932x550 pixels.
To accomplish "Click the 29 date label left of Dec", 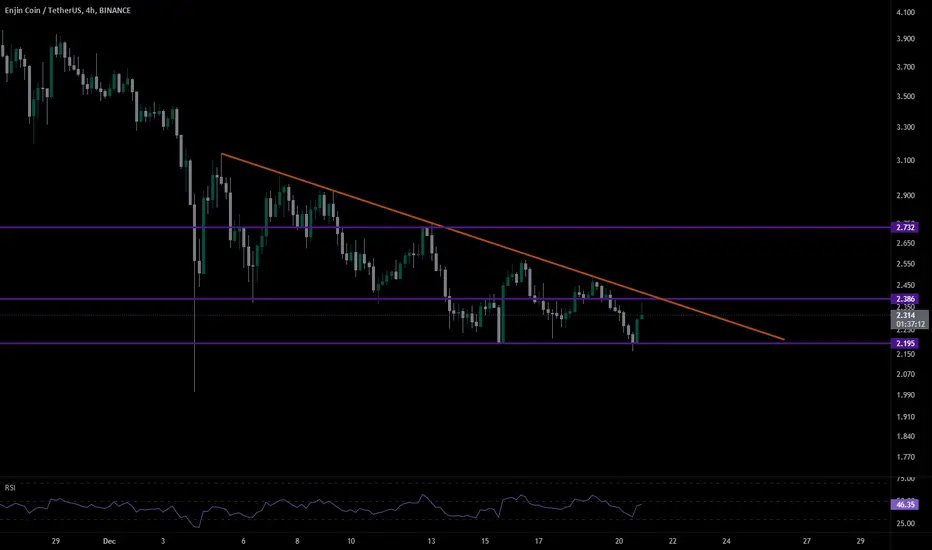I will pos(55,541).
